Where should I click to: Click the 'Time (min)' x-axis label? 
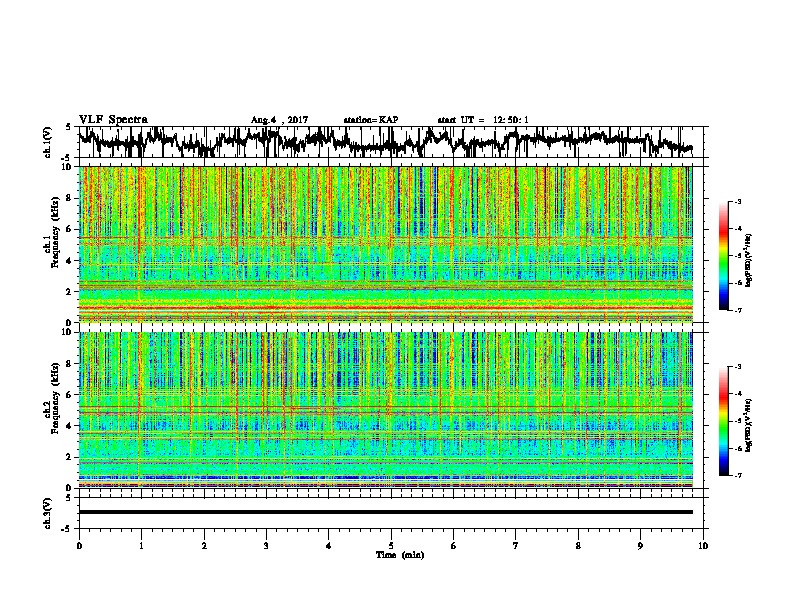click(x=400, y=555)
